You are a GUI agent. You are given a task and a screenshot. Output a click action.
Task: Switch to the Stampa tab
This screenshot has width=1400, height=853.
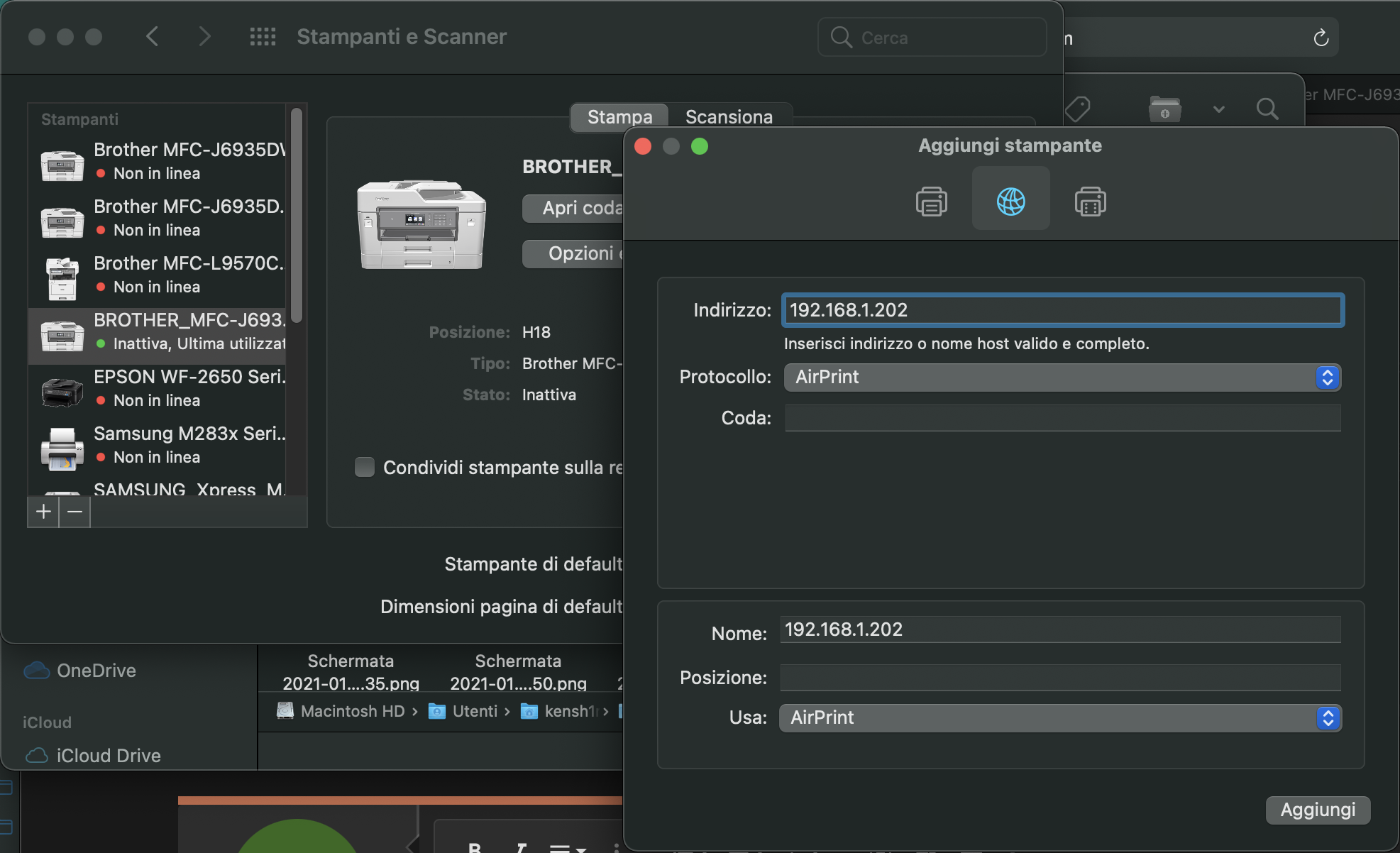[619, 116]
